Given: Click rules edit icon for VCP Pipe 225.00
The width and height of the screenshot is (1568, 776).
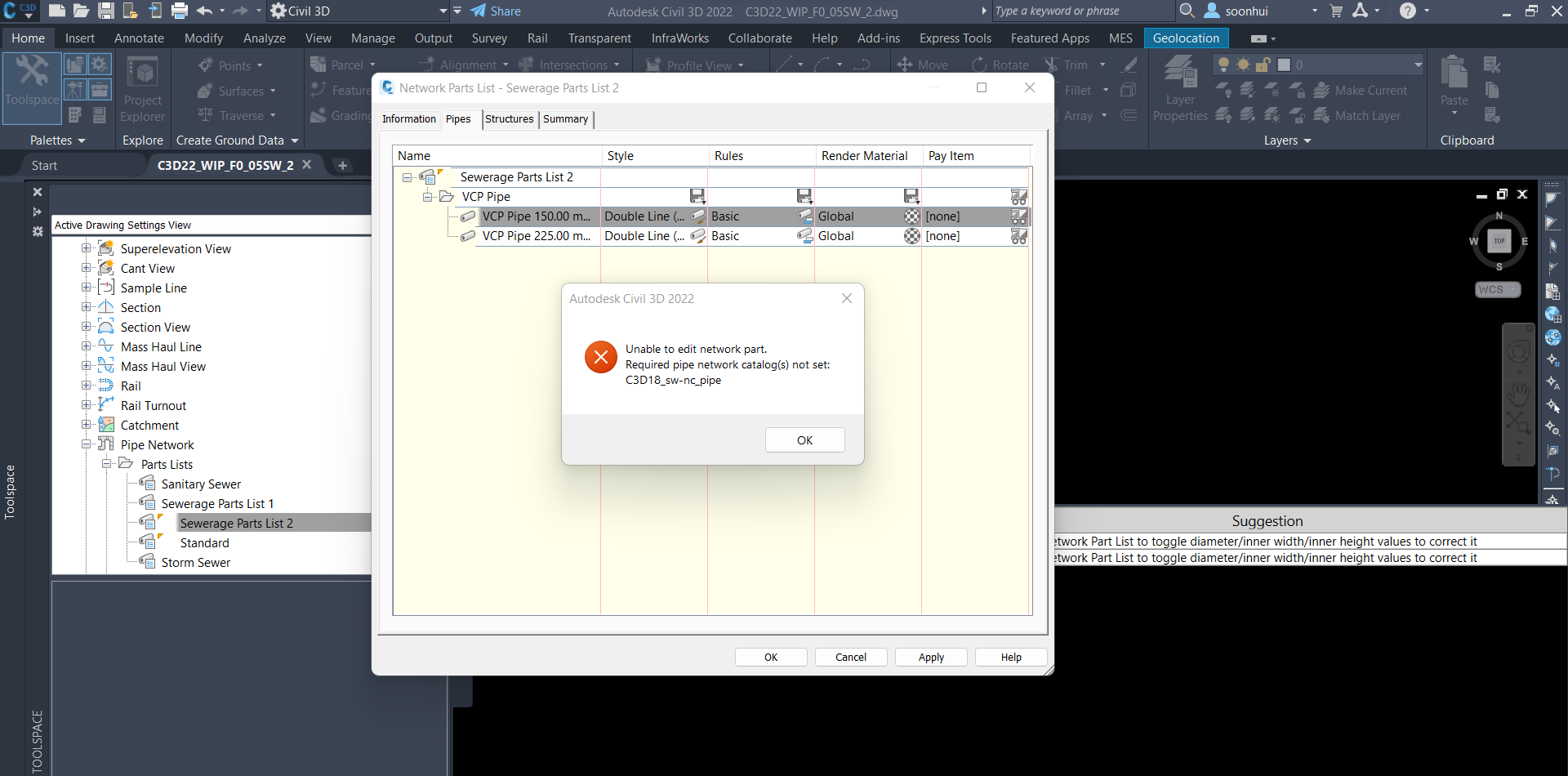Looking at the screenshot, I should coord(804,236).
